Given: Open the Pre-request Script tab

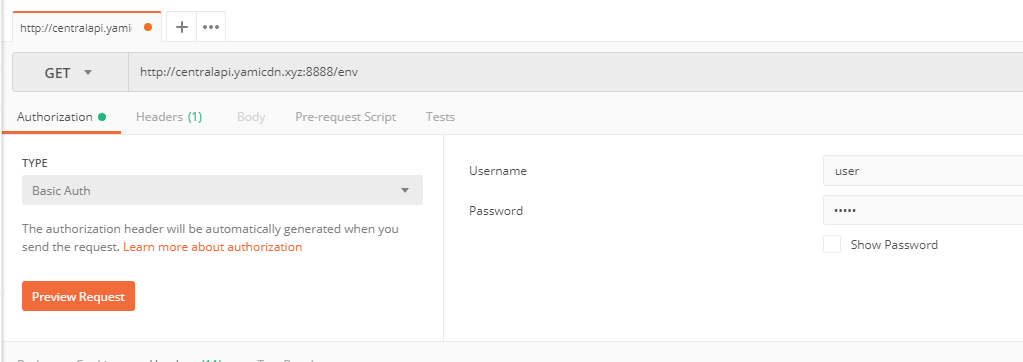Looking at the screenshot, I should click(x=346, y=117).
